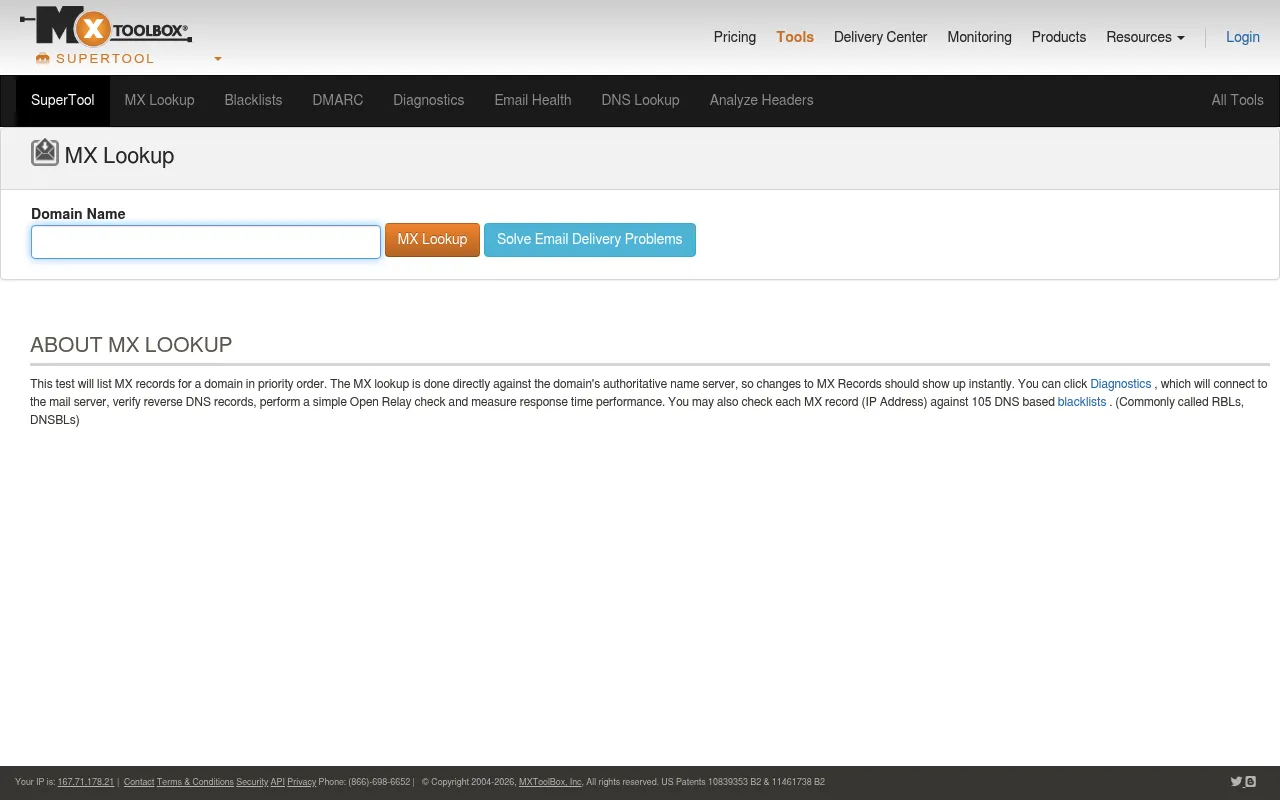Click Solve Email Delivery Problems button
Viewport: 1280px width, 800px height.
(x=590, y=240)
